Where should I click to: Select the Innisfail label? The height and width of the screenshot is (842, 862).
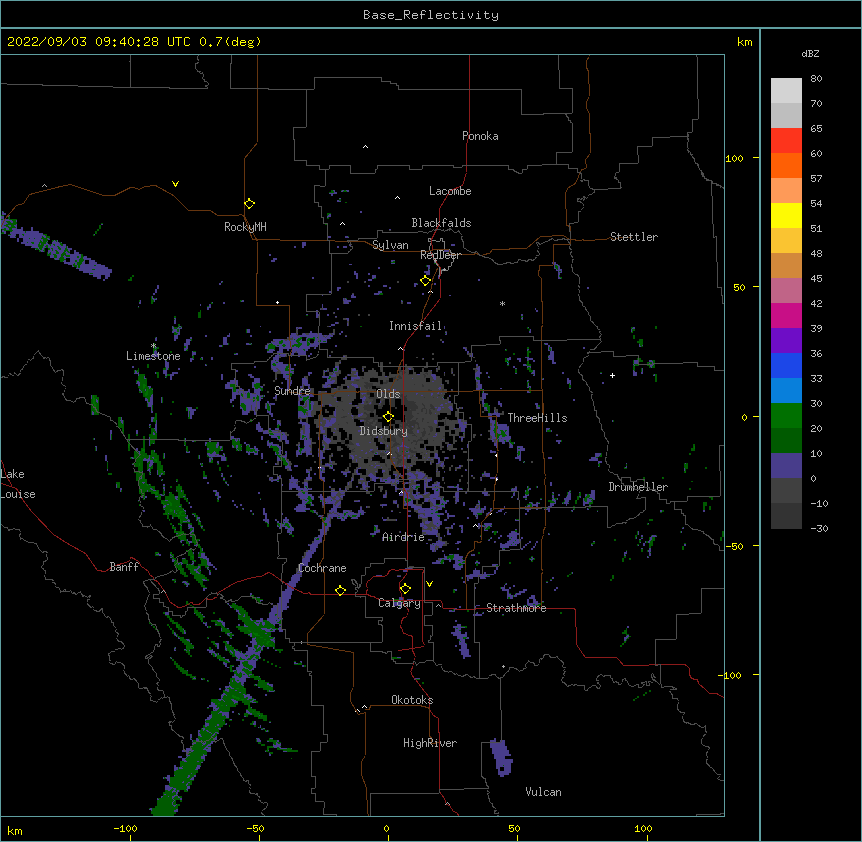[x=415, y=326]
